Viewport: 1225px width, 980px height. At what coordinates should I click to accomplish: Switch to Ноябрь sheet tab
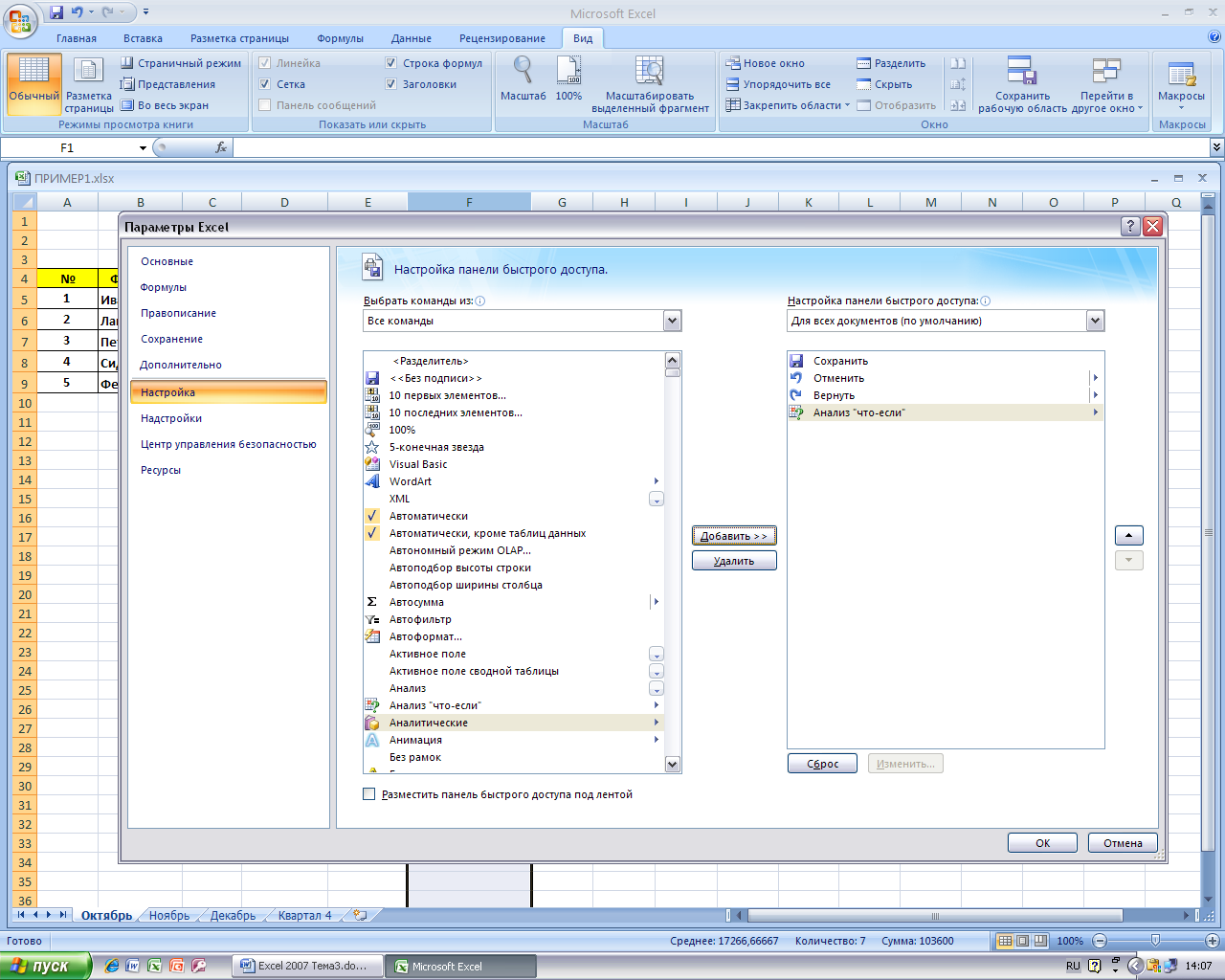[x=169, y=915]
